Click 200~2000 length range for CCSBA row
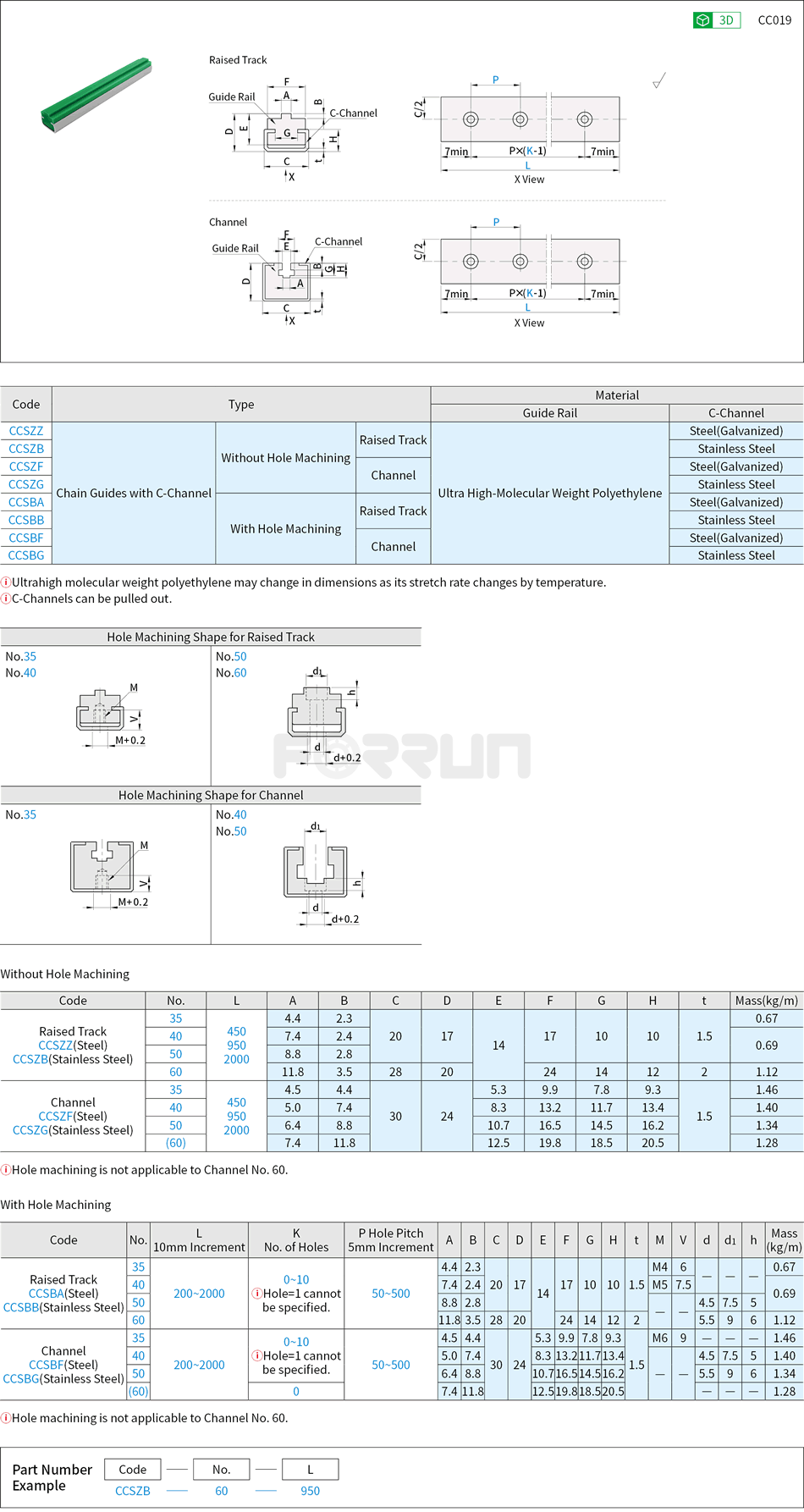804x1512 pixels. pos(199,1294)
